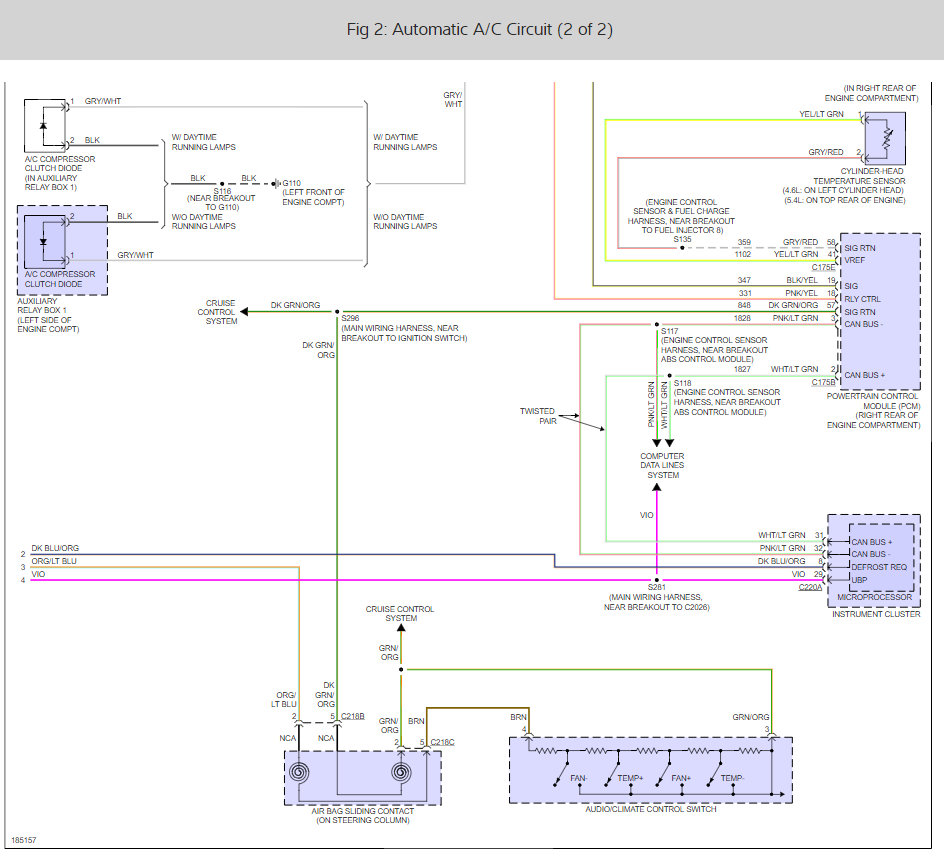Click the upward arrow below the Computer Data Lines System label
Screen dimensions: 944x861
(657, 488)
